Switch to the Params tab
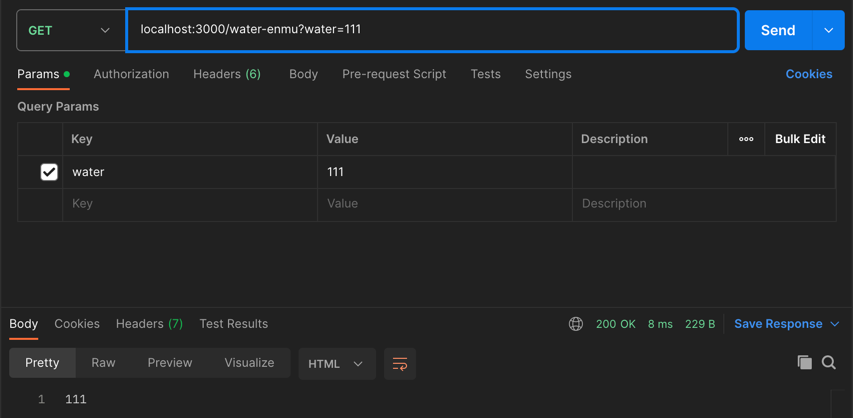Viewport: 853px width, 418px height. coord(44,74)
